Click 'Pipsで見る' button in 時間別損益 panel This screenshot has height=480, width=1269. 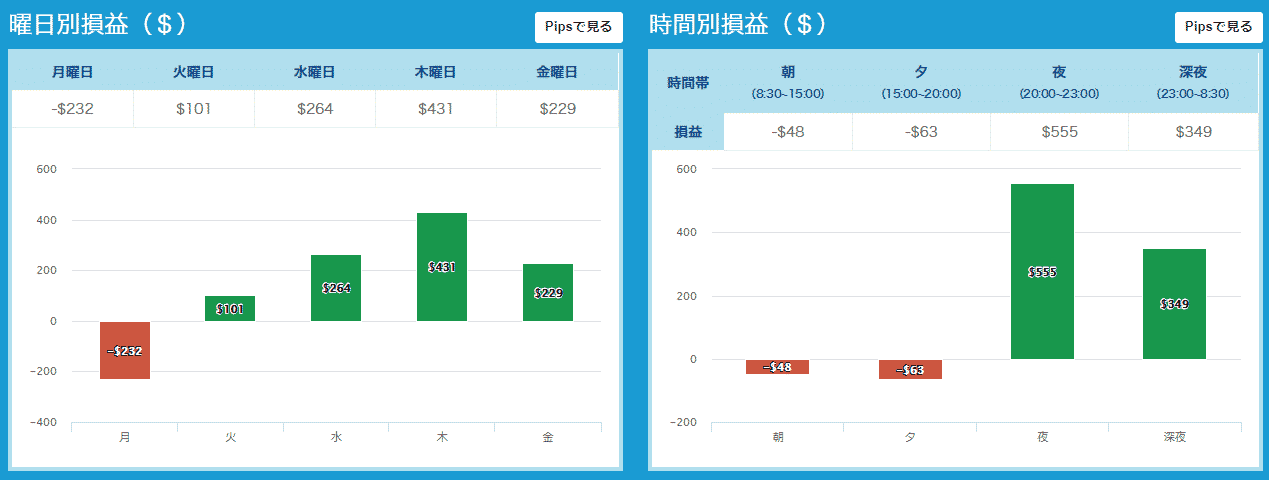tap(1218, 27)
